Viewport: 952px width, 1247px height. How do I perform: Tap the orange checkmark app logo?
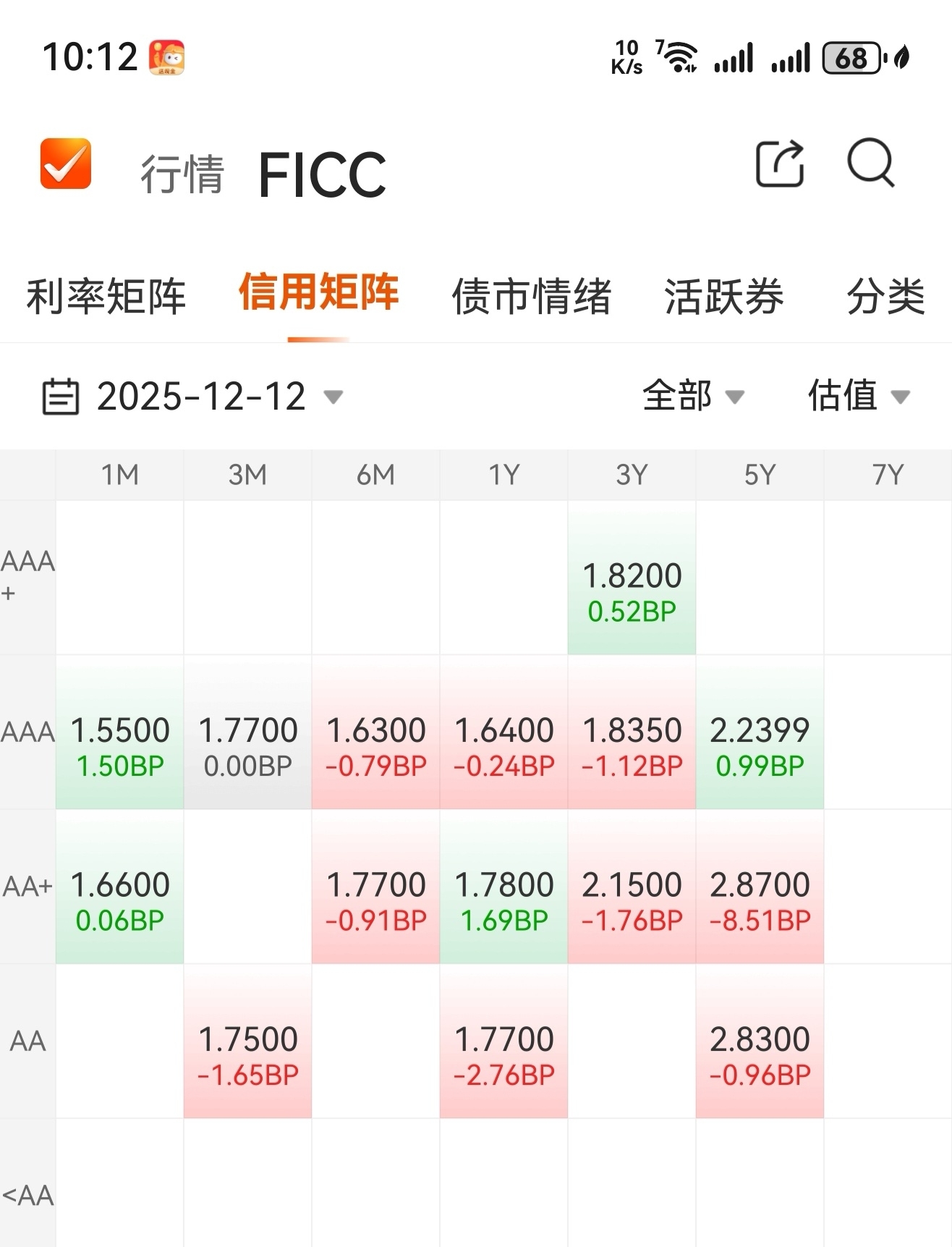[66, 163]
